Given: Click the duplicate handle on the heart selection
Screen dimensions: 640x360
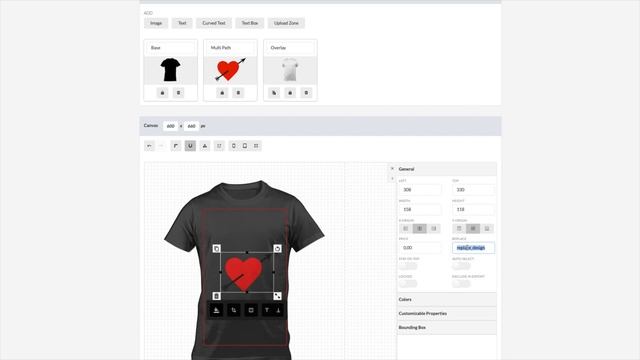Looking at the screenshot, I should [217, 248].
